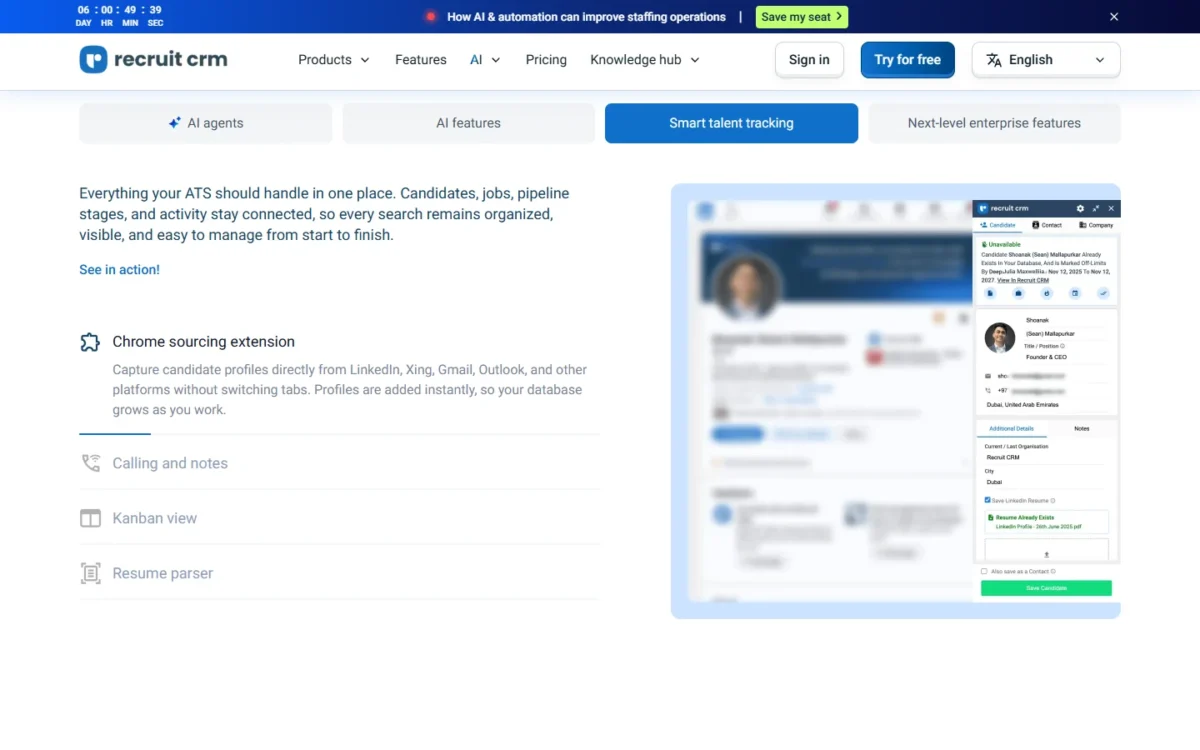Click the puzzle icon for Chrome sourcing extension
Screen dimensions: 1200x750
click(x=90, y=342)
